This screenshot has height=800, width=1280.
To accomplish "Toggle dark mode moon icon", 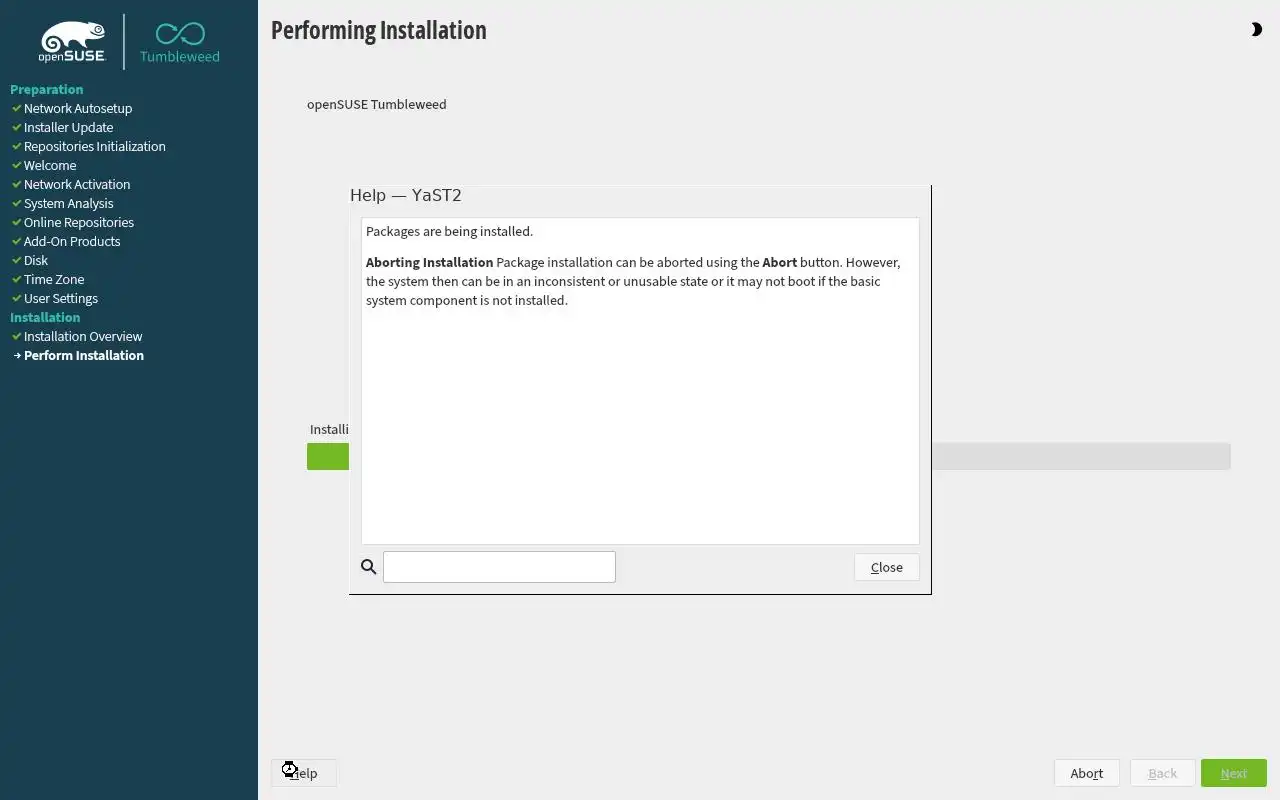I will click(x=1256, y=30).
